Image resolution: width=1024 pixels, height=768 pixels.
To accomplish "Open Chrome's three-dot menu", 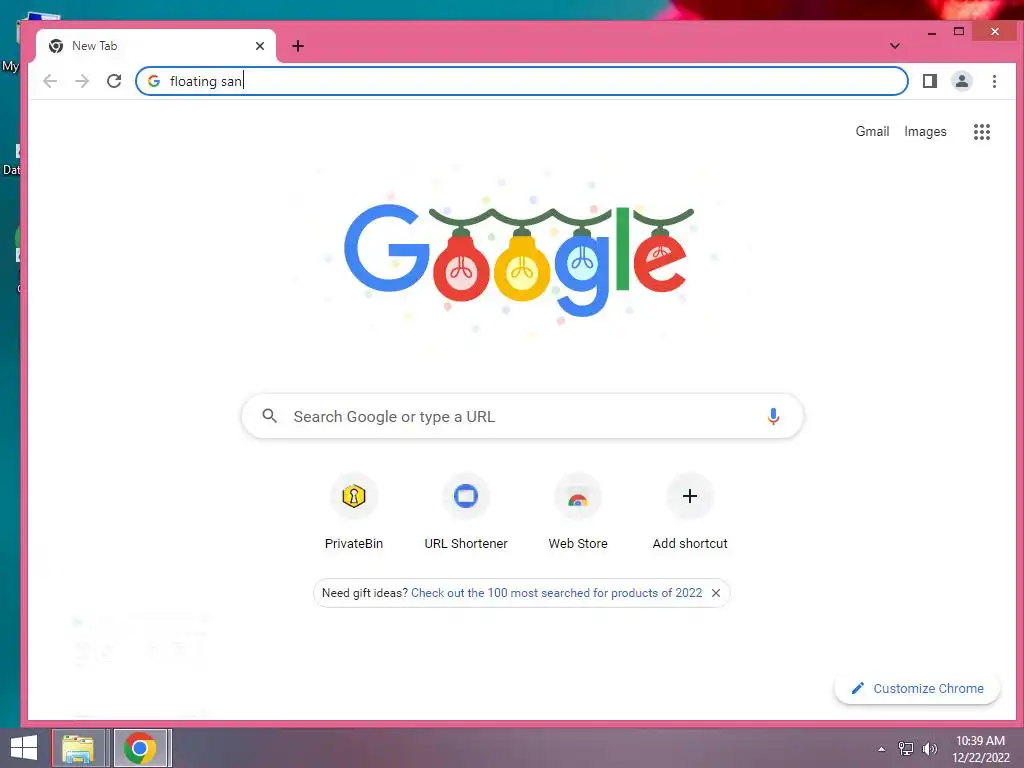I will 994,81.
